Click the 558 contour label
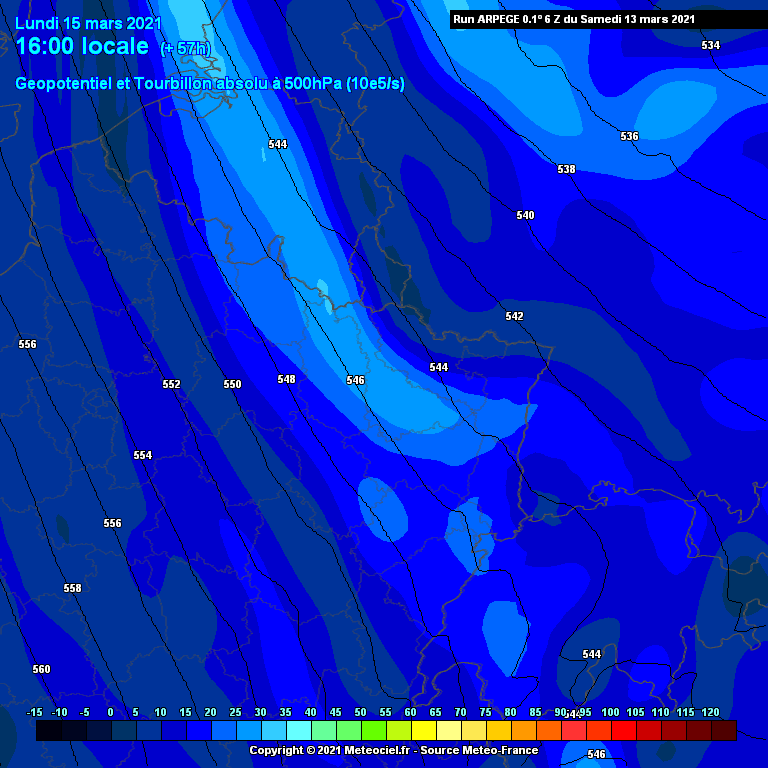Screen dimensions: 768x768 tap(72, 588)
